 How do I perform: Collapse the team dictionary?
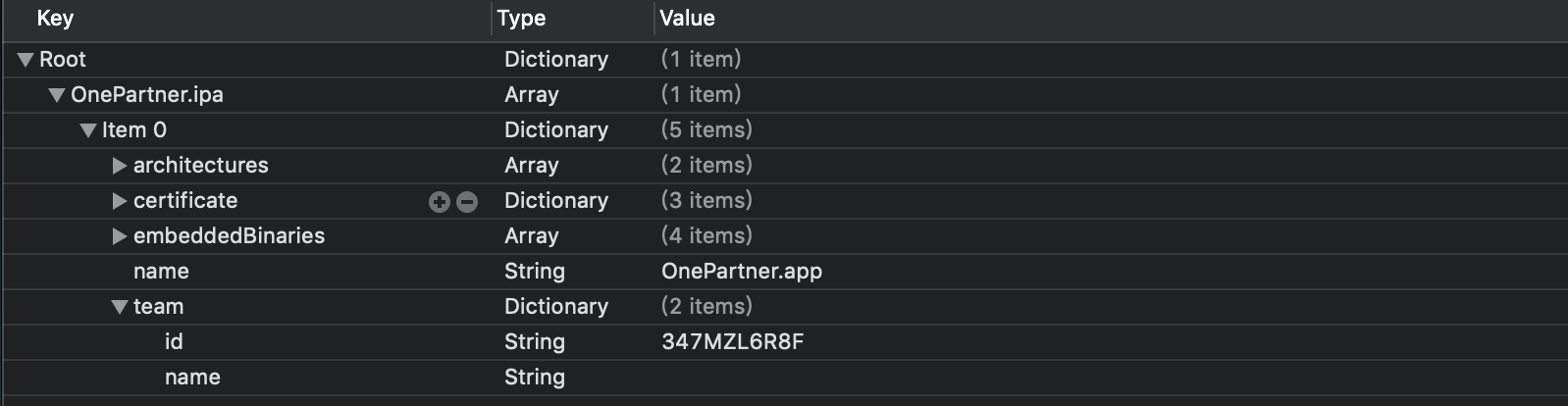tap(120, 307)
